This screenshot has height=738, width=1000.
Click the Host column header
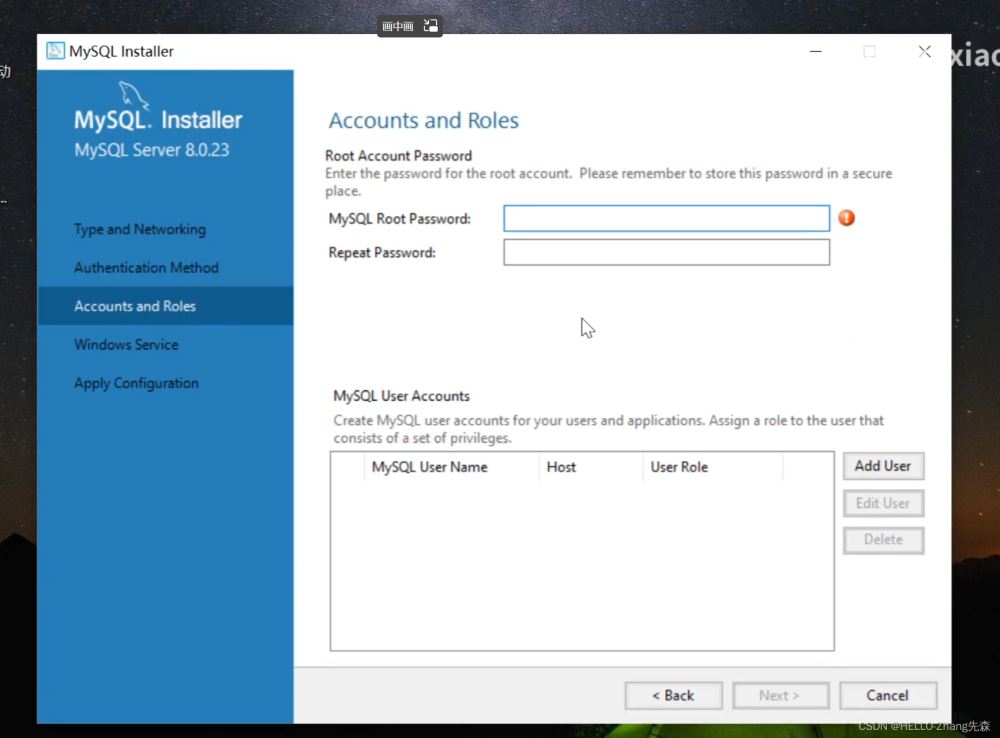(x=562, y=467)
